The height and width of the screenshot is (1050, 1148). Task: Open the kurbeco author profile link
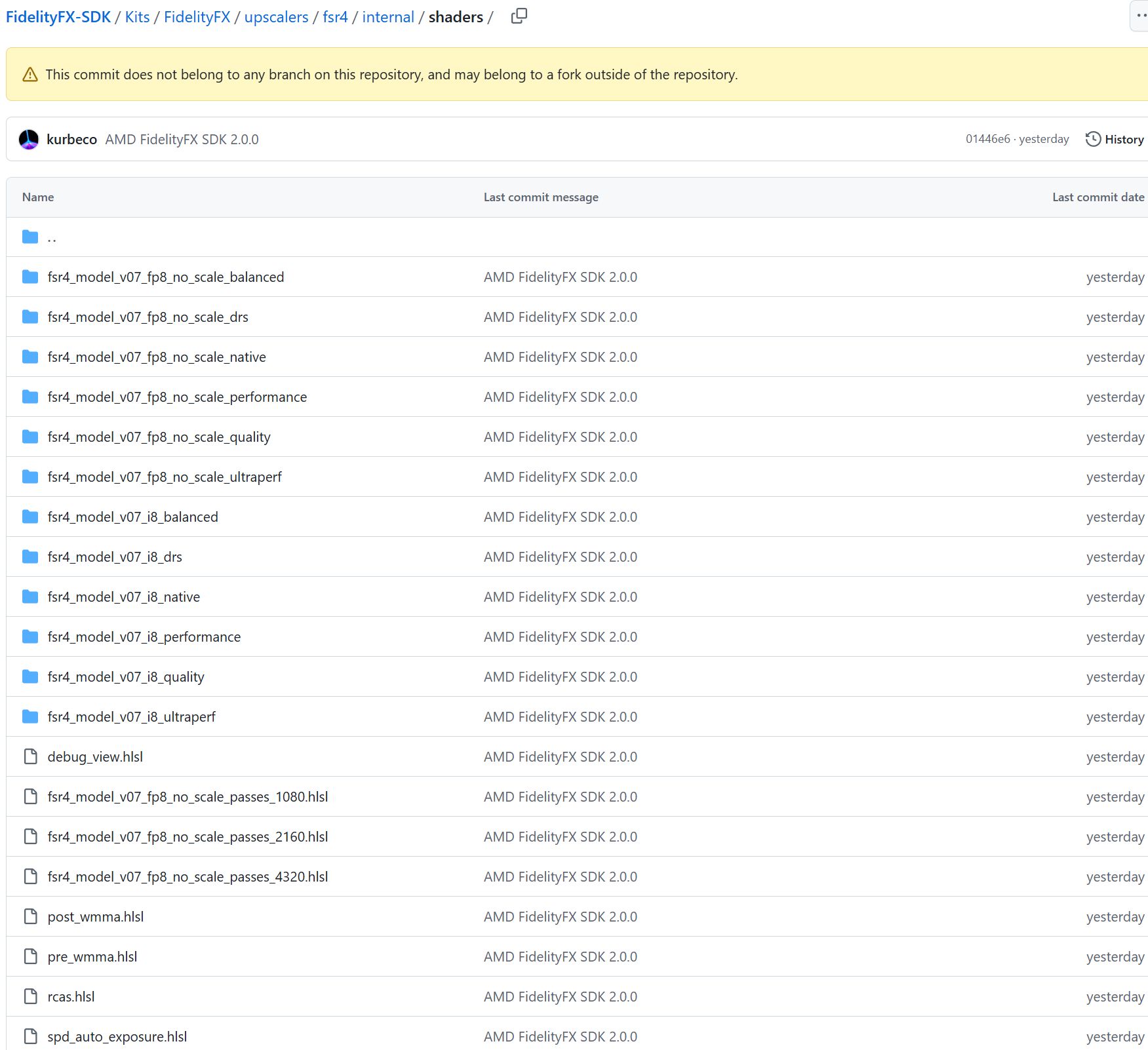pos(72,139)
